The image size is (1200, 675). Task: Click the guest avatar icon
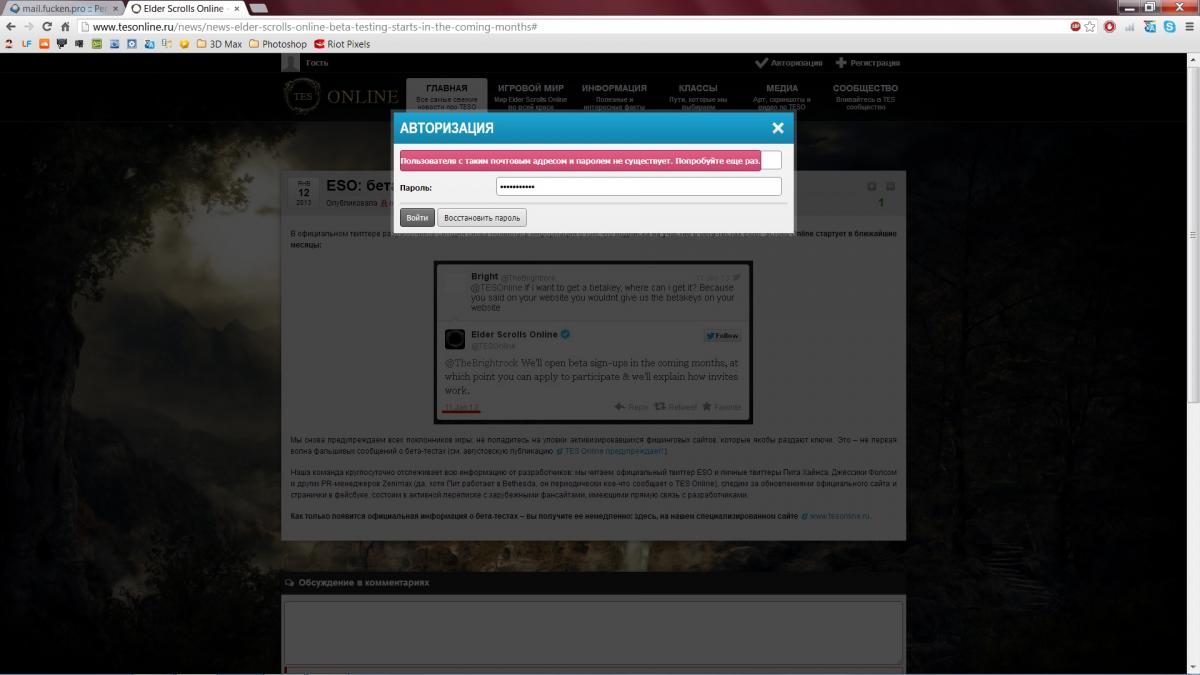[x=291, y=63]
